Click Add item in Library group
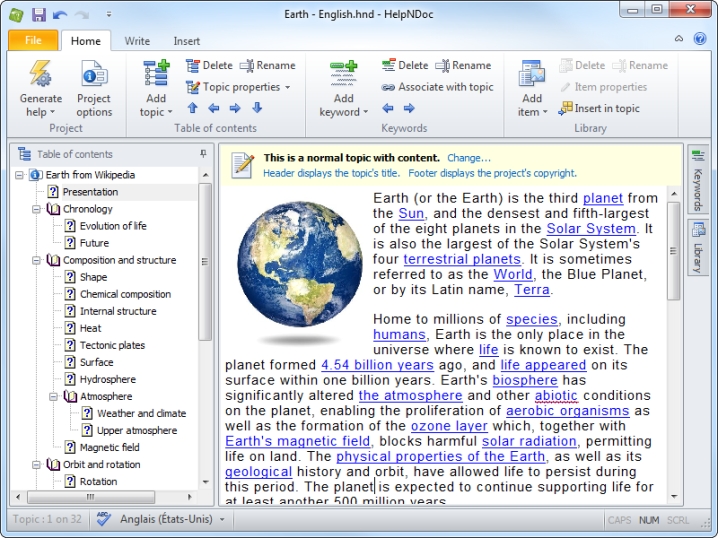718x538 pixels. coord(531,76)
